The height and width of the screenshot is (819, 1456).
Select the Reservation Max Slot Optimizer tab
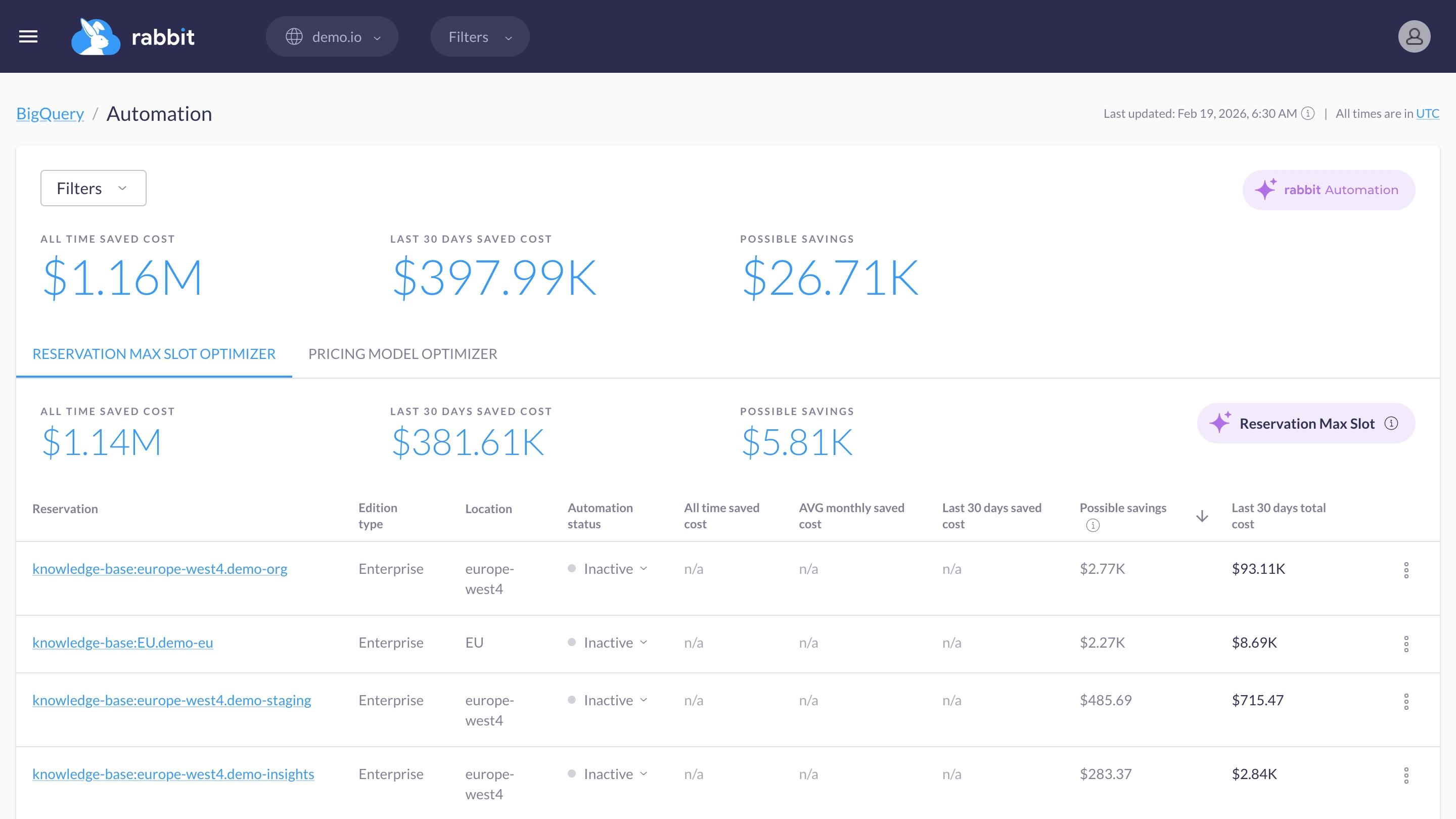(x=154, y=354)
